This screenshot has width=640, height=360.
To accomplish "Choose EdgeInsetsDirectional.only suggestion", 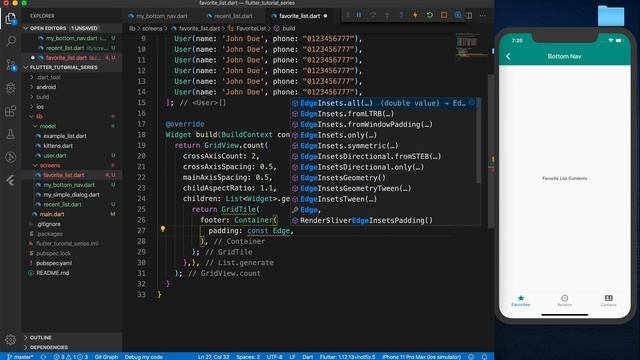I will coord(384,167).
